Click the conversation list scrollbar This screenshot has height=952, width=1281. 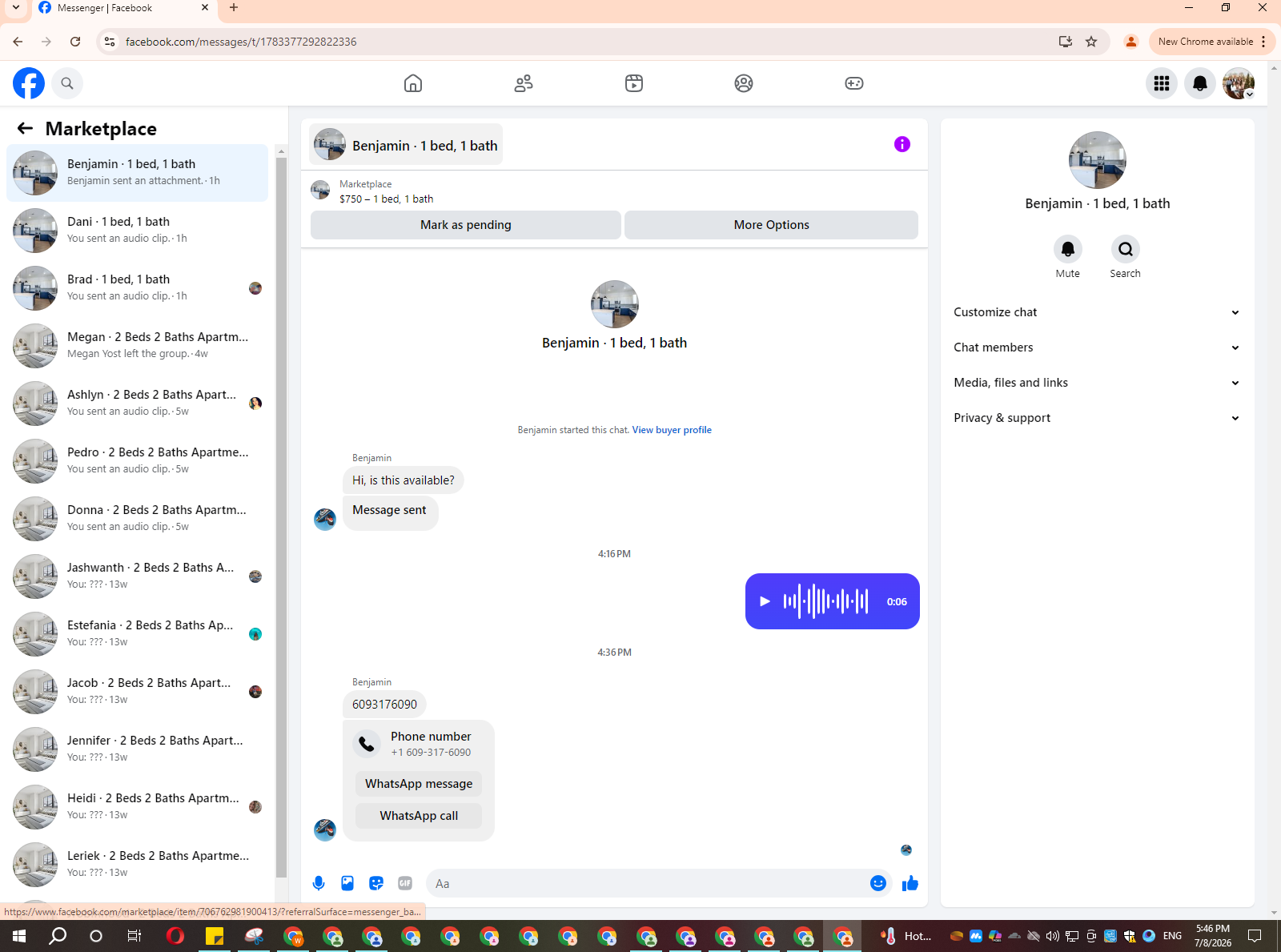[281, 516]
